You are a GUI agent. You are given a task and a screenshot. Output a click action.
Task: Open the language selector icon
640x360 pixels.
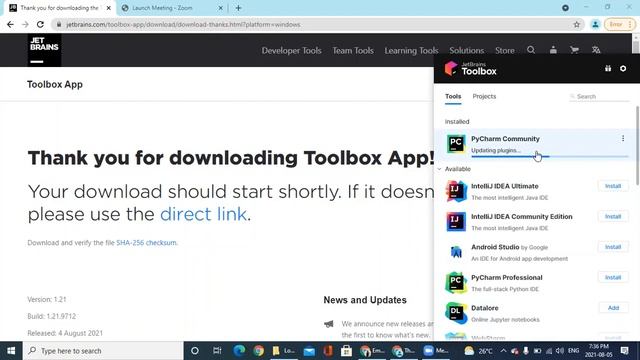[596, 50]
